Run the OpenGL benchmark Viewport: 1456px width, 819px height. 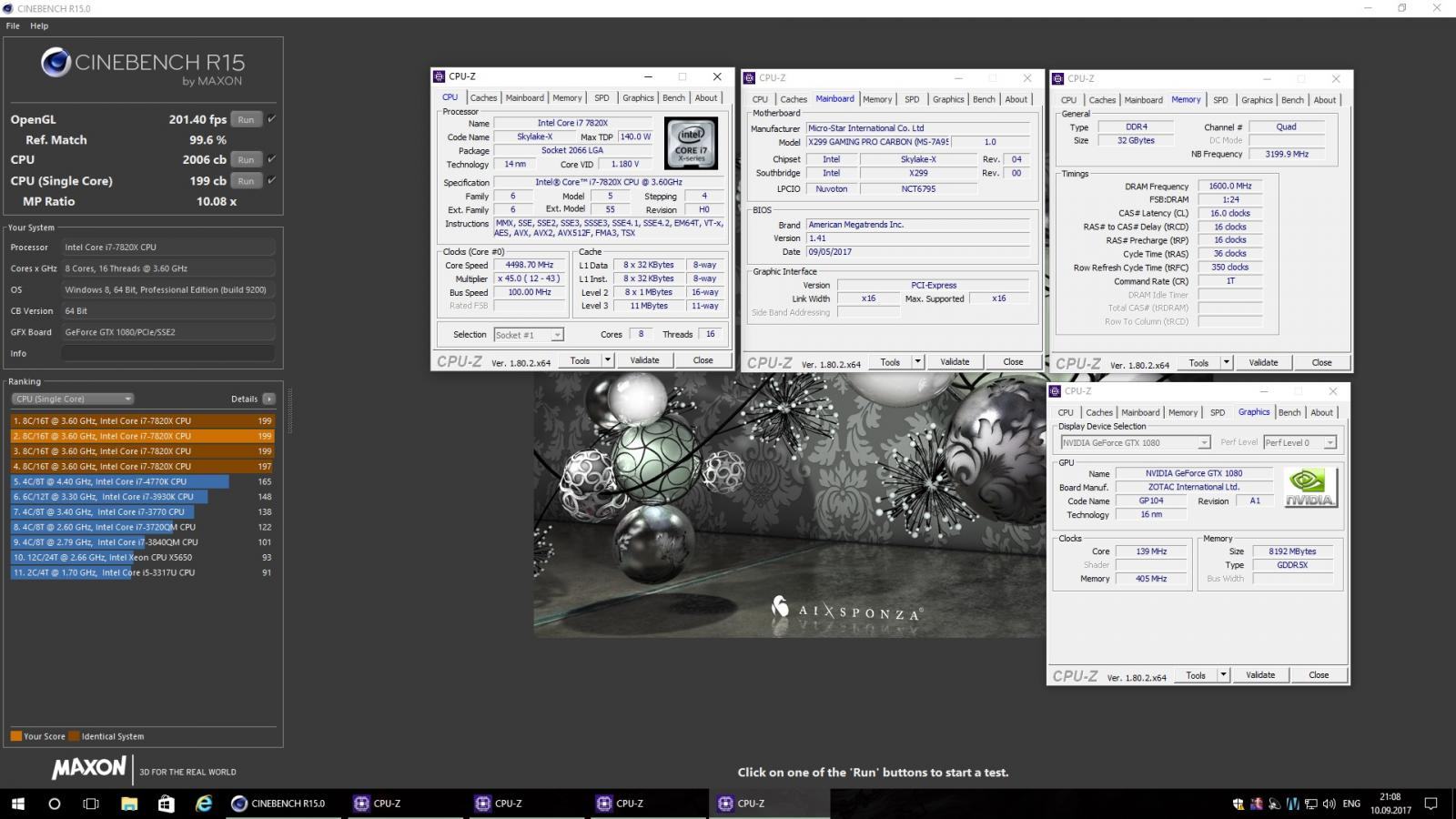click(x=246, y=119)
